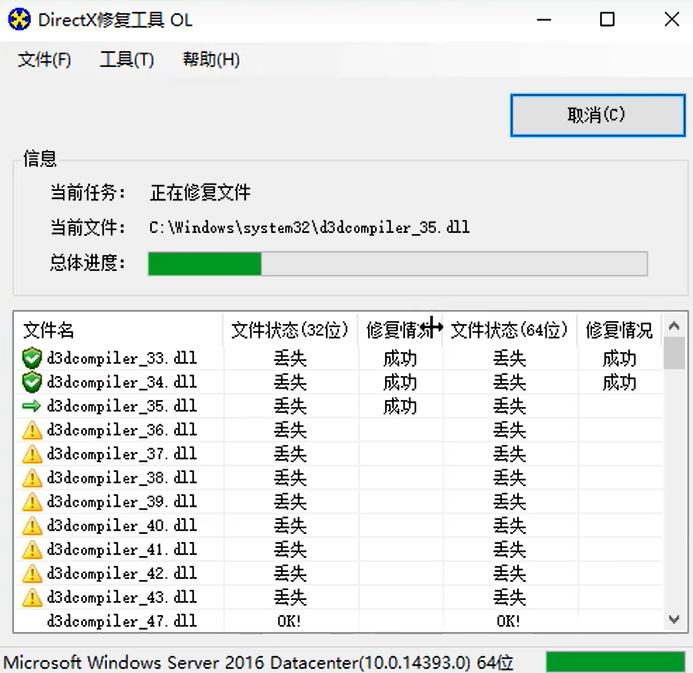
Task: Click the 总体进度 overall progress bar
Action: 398,264
